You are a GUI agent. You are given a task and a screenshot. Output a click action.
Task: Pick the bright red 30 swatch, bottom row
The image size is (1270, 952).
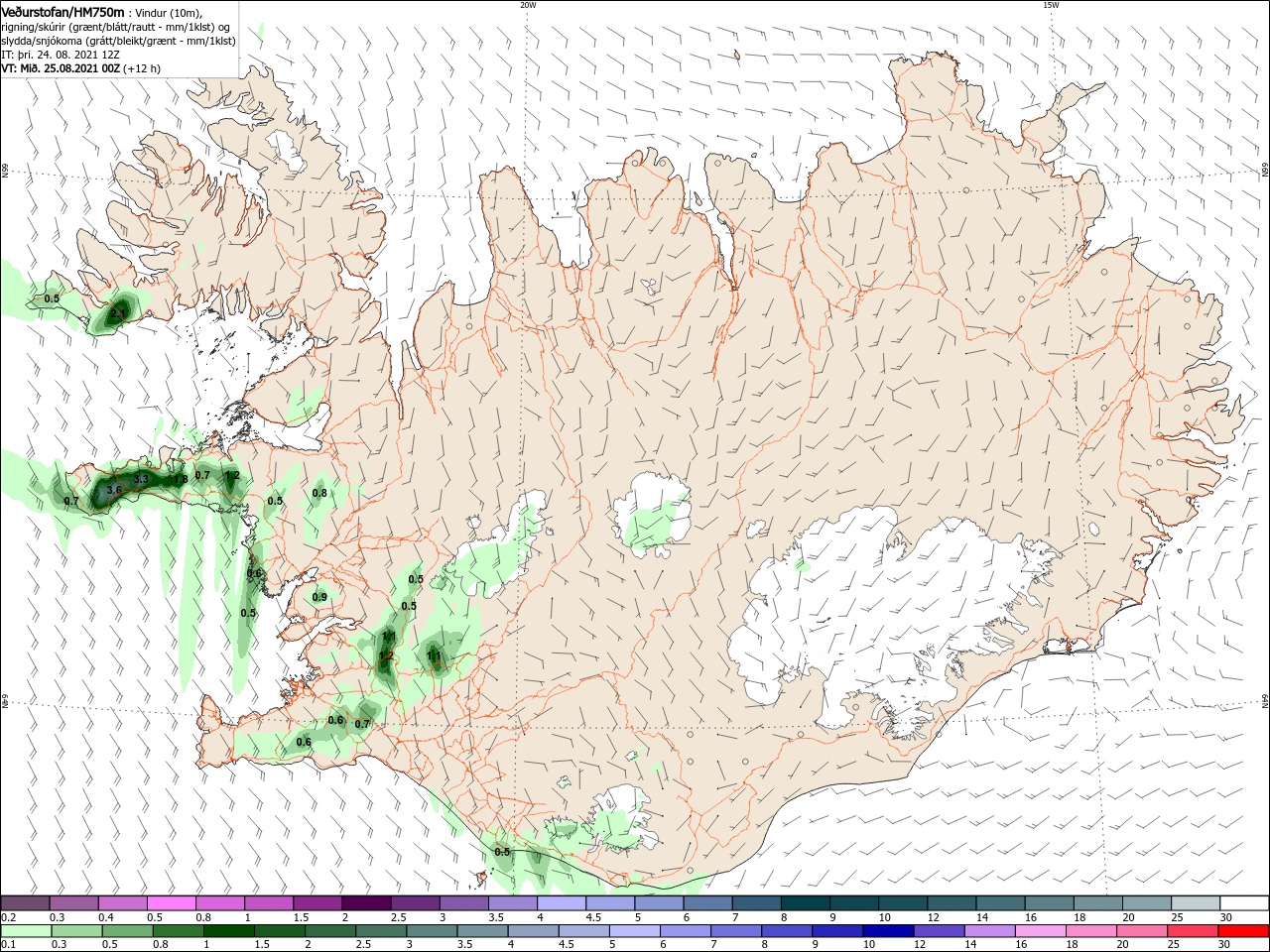[x=1242, y=931]
